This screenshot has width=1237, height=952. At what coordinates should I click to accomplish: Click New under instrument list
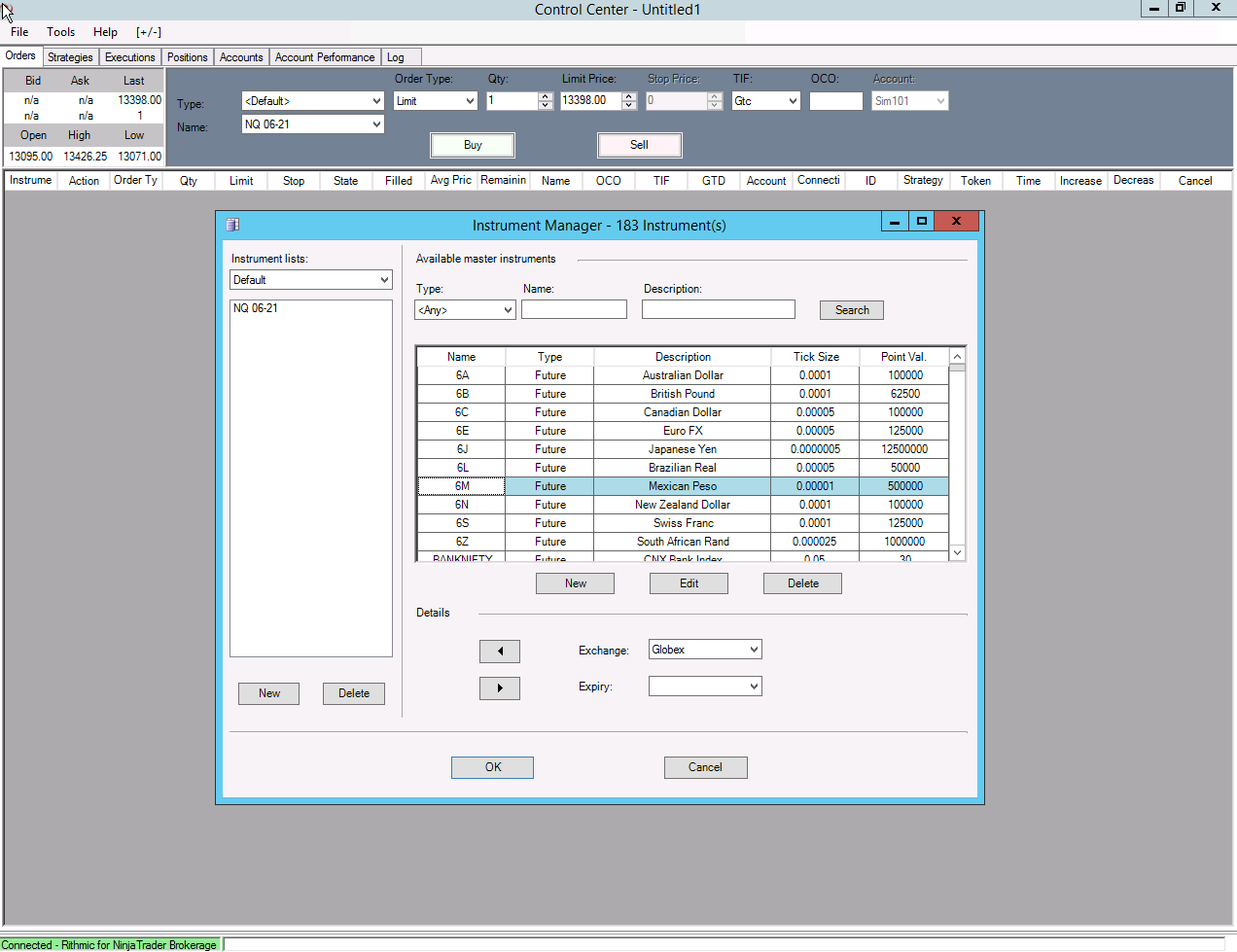[x=268, y=693]
